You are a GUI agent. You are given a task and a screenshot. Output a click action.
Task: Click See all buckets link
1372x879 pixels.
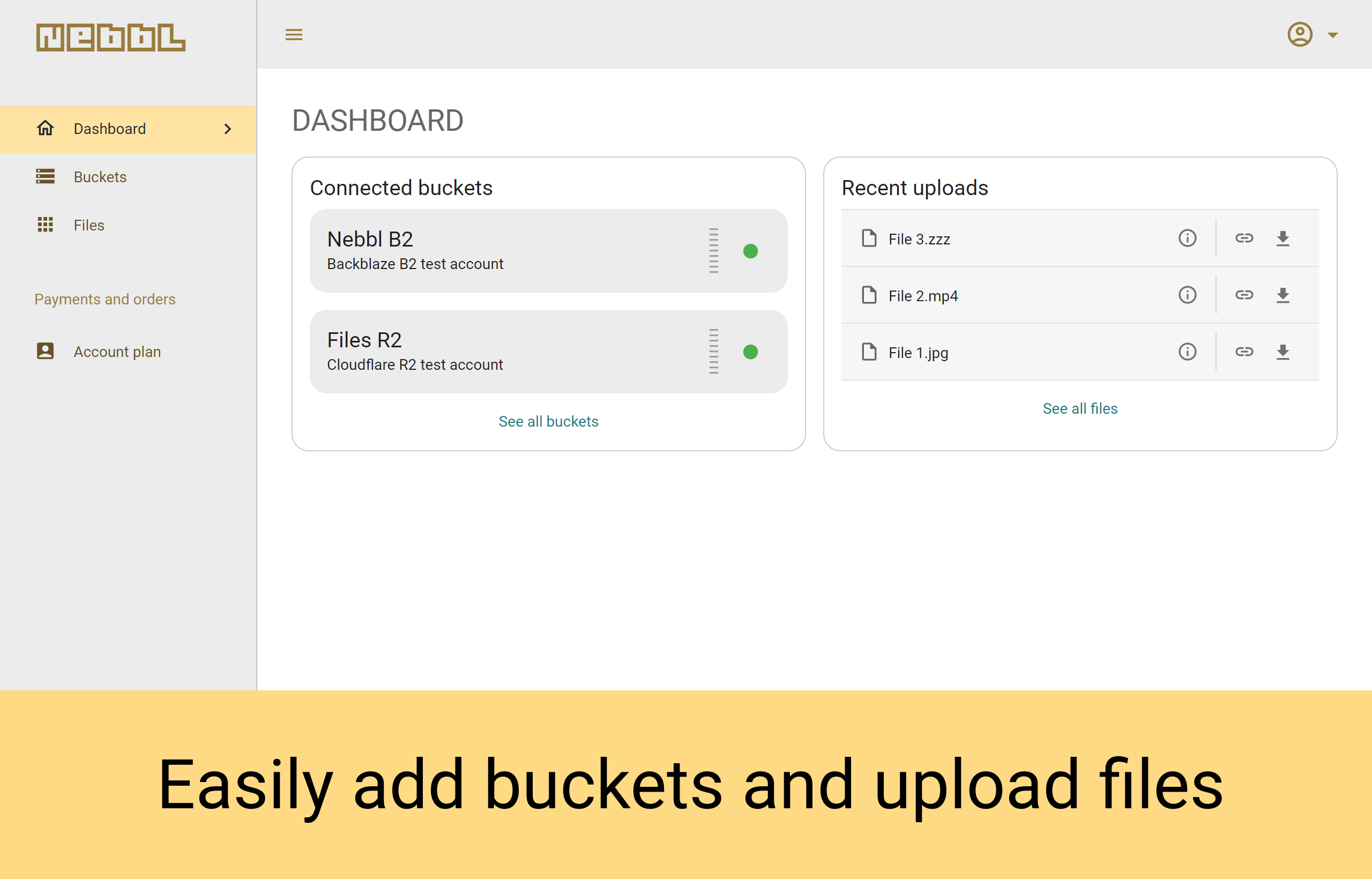point(548,421)
